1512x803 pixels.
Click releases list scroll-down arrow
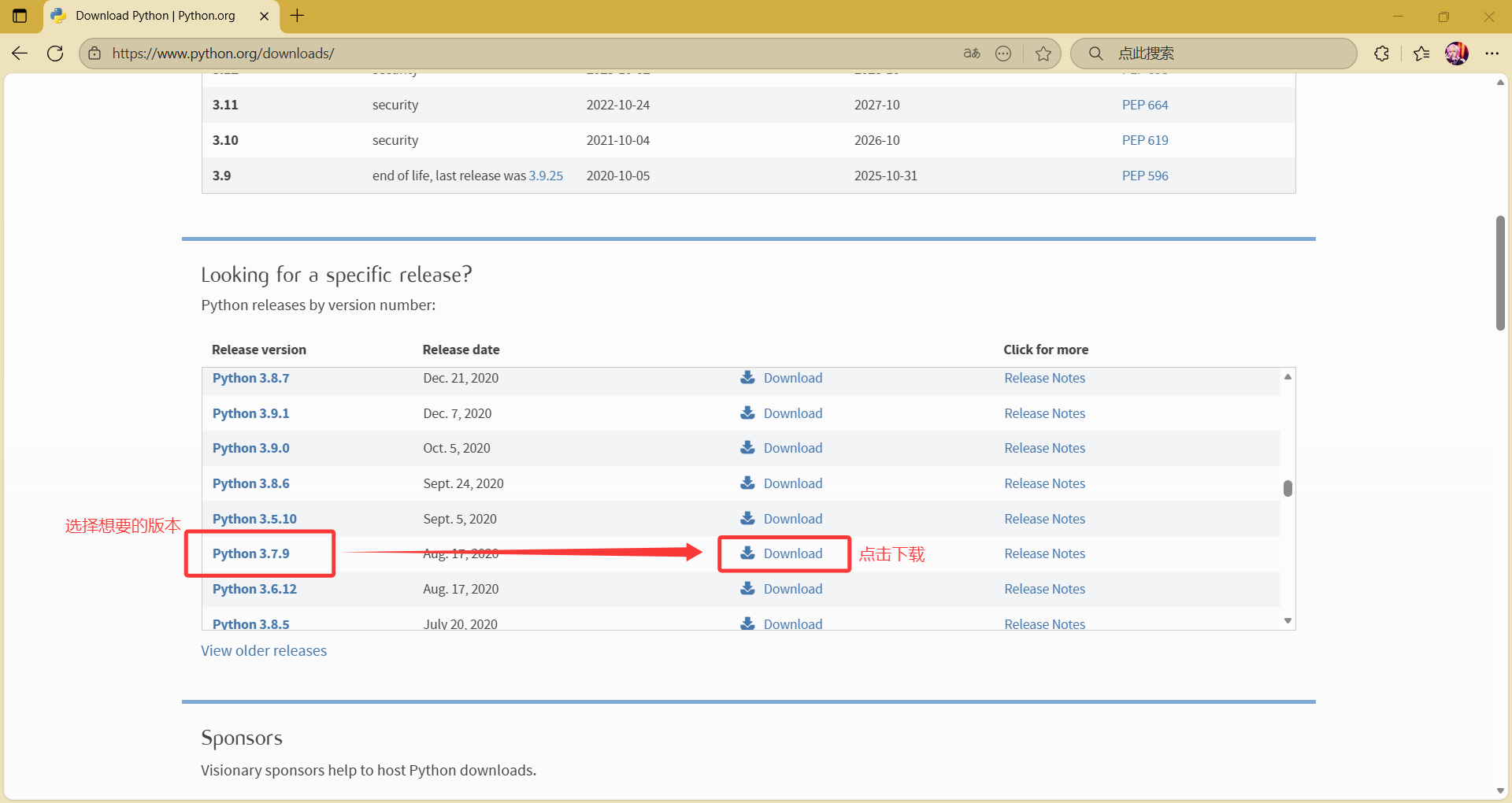pos(1288,621)
